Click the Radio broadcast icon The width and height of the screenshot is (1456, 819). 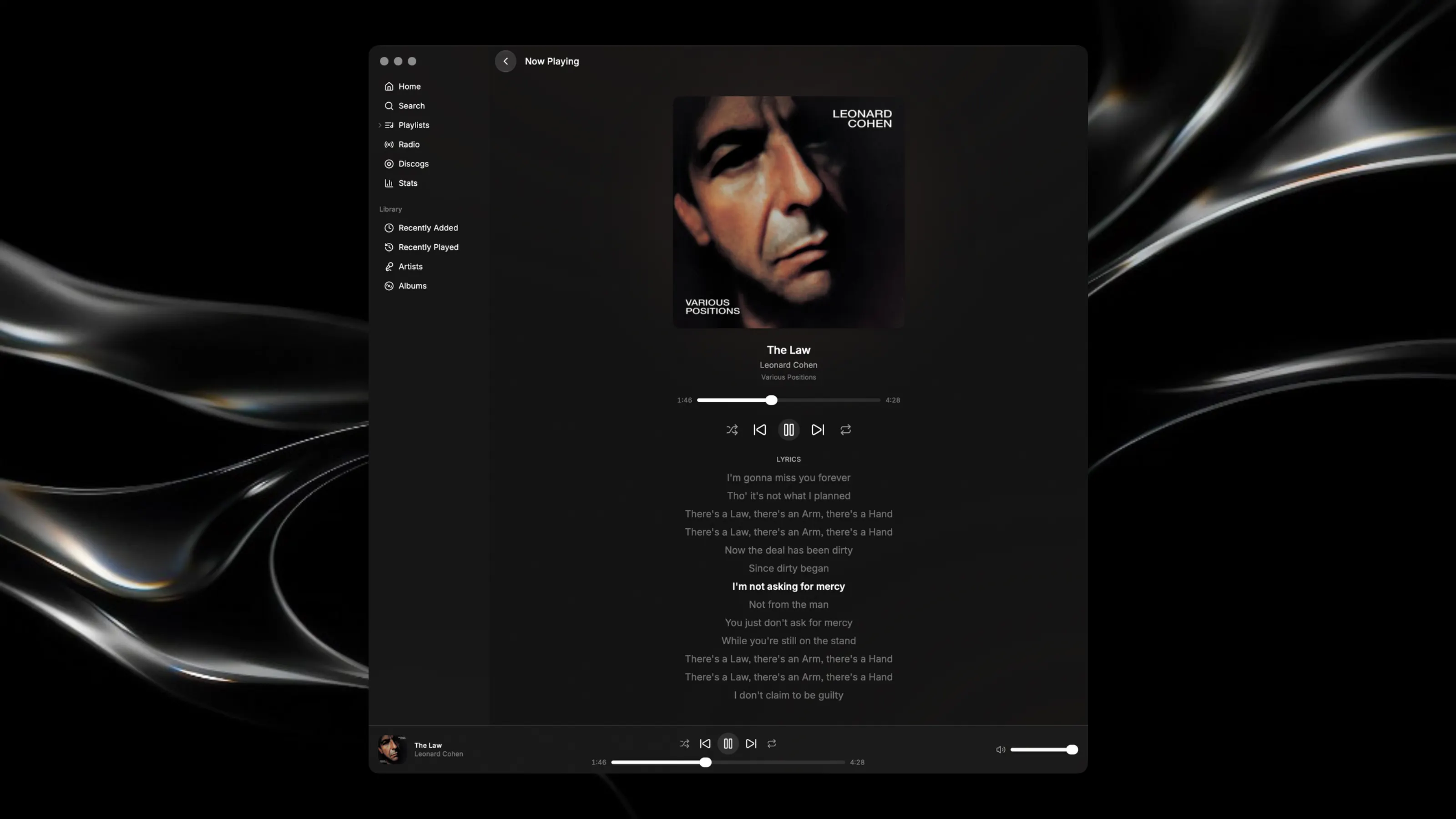pos(389,144)
